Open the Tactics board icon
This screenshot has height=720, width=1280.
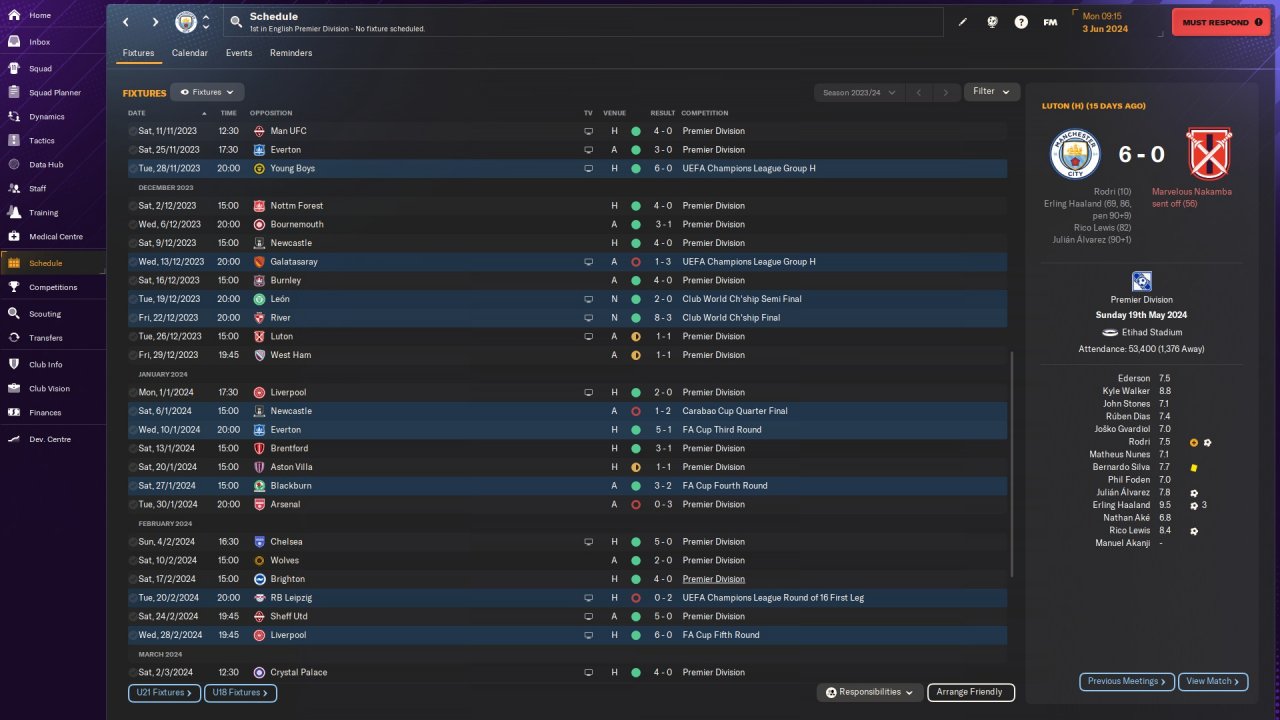[14, 141]
